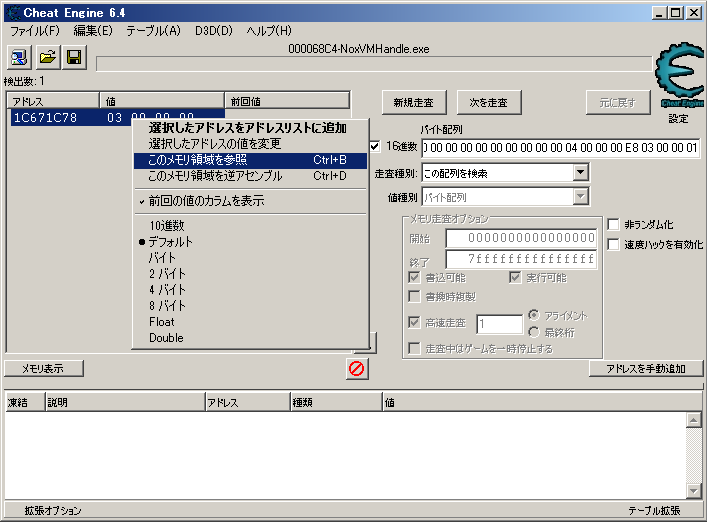Viewport: 707px width, 522px height.
Task: Click 拡張オプション in the status bar
Action: 53,510
